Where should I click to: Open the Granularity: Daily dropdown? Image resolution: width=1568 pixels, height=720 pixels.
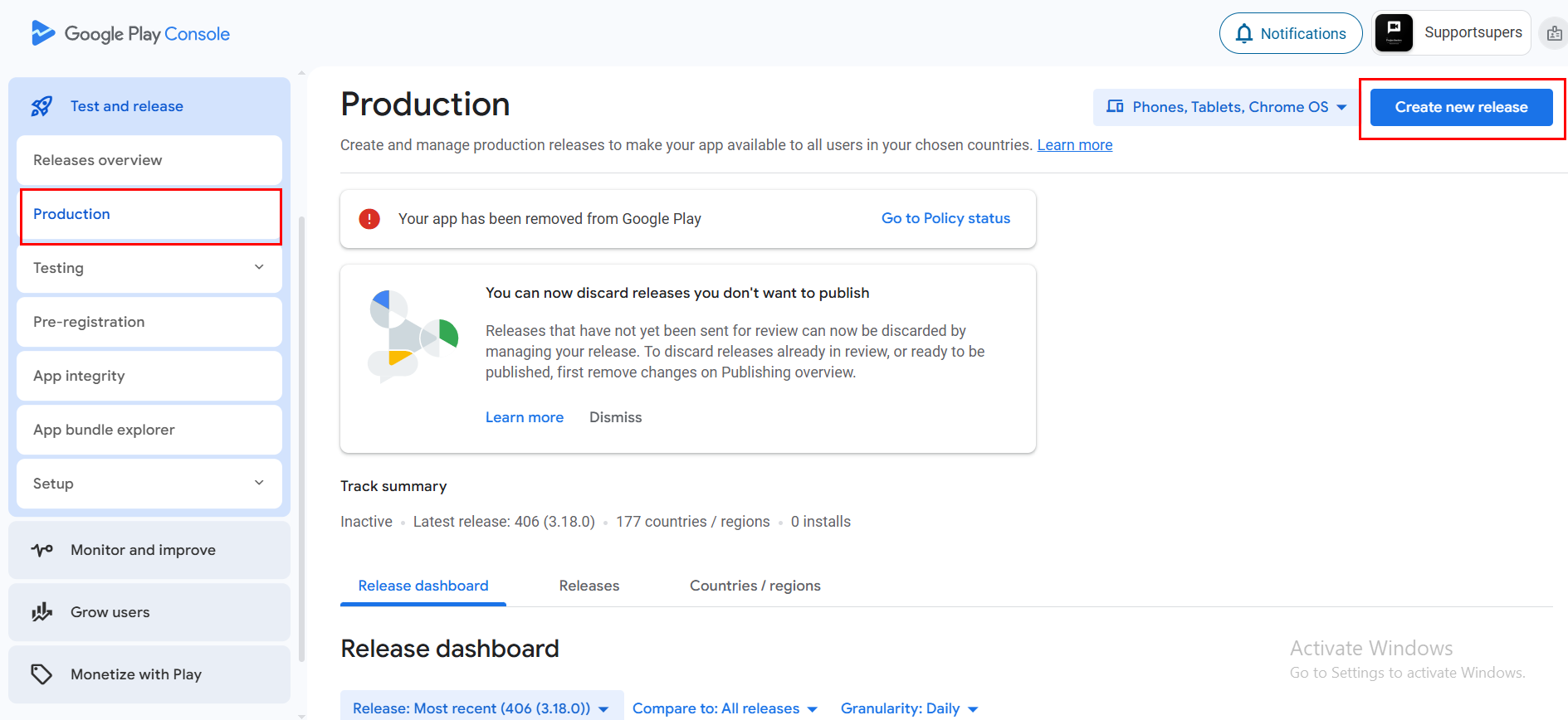[909, 708]
